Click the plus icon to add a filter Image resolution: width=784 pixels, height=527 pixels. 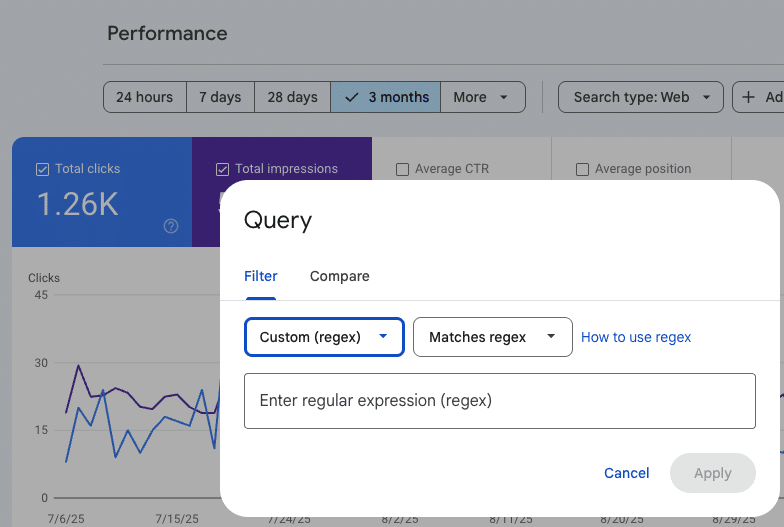tap(749, 97)
